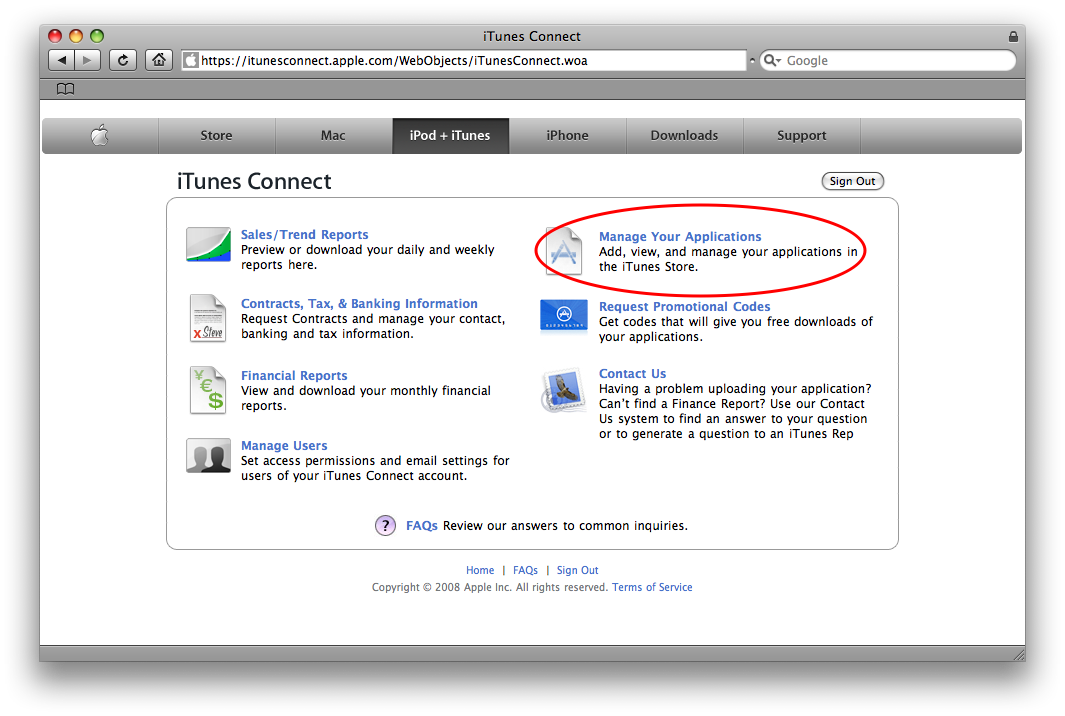The image size is (1065, 716).
Task: Click the Contact Us stamp icon
Action: [x=564, y=391]
